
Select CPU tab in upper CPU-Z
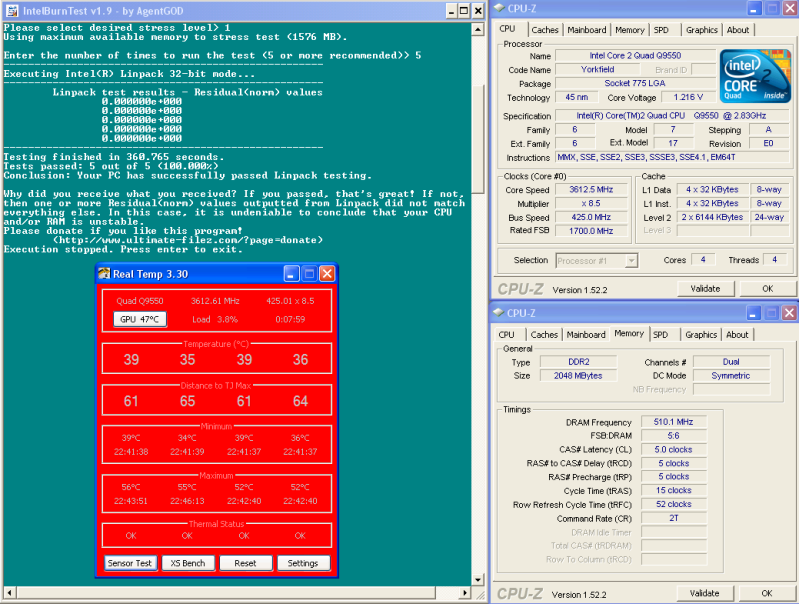tap(508, 29)
